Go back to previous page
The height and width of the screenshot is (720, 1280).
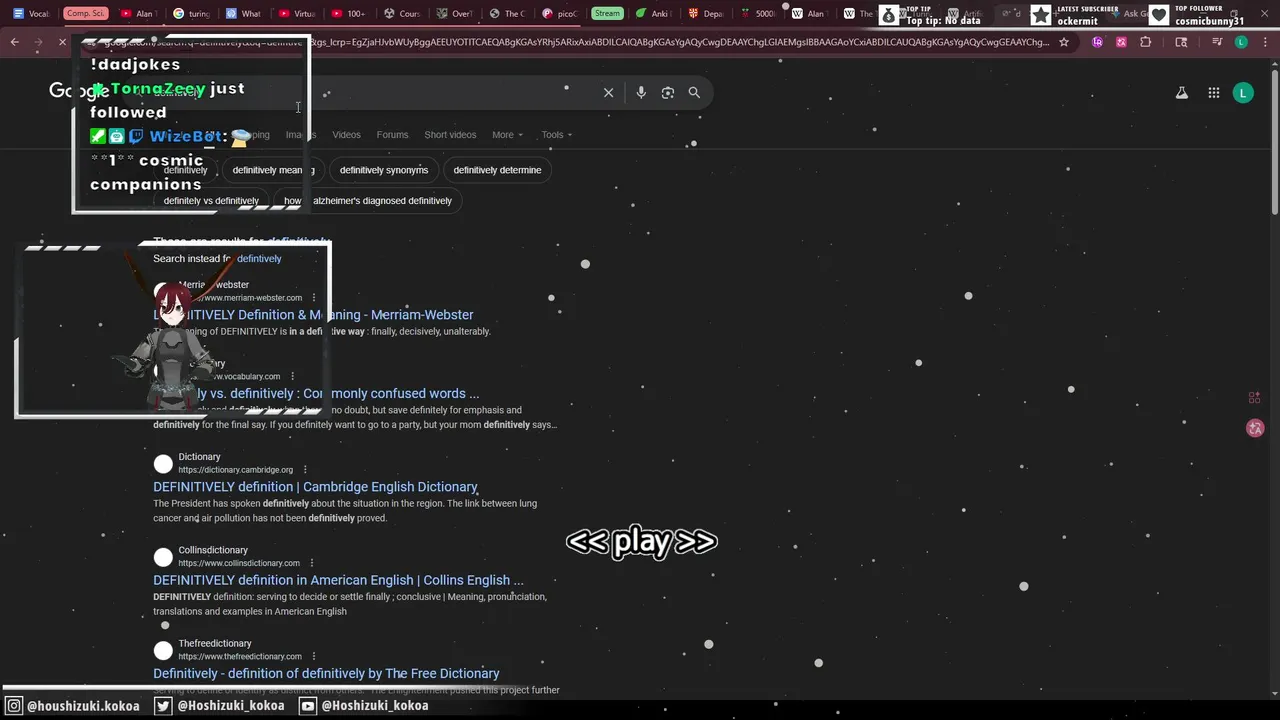(14, 42)
